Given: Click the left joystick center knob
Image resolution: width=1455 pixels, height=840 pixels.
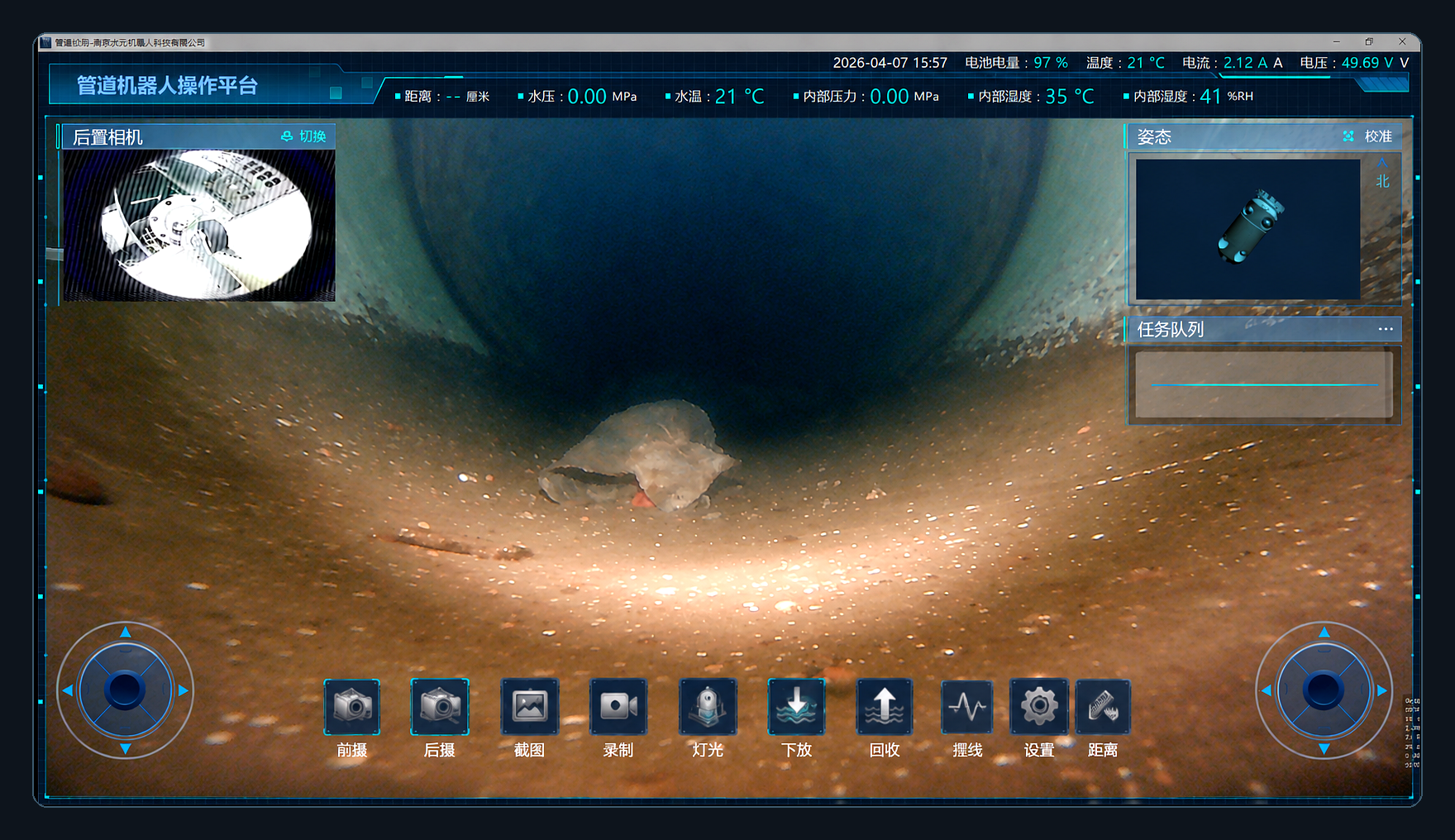Looking at the screenshot, I should (x=125, y=690).
